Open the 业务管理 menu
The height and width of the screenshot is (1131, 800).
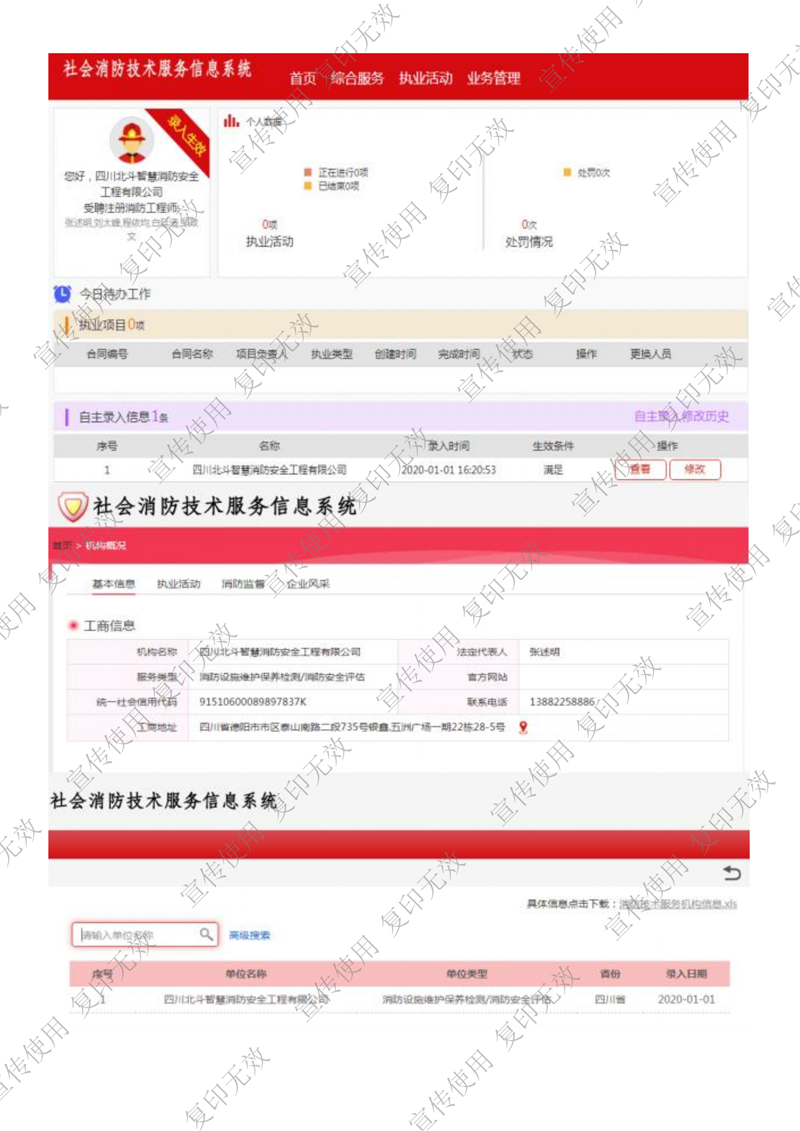coord(493,78)
